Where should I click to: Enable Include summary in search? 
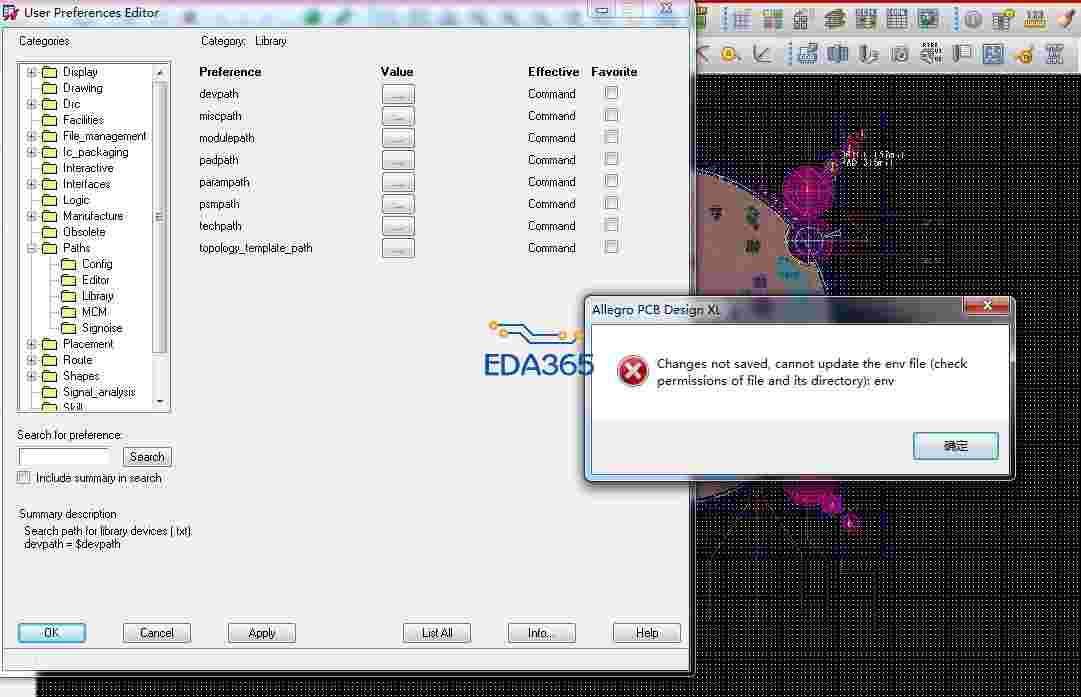[x=24, y=477]
